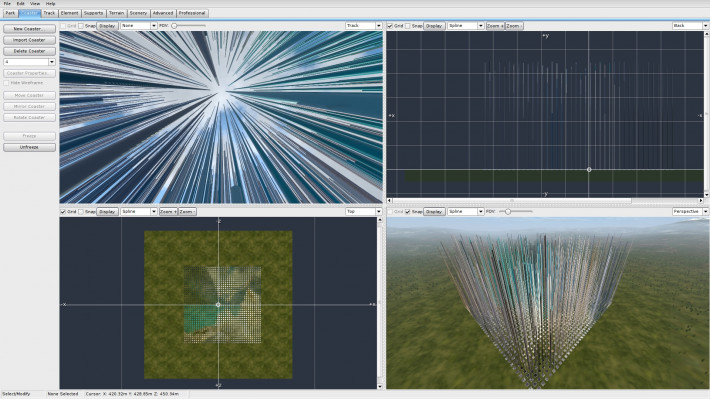This screenshot has width=710, height=399.
Task: Enable Snap checkbox in the Top view
Action: (81, 212)
